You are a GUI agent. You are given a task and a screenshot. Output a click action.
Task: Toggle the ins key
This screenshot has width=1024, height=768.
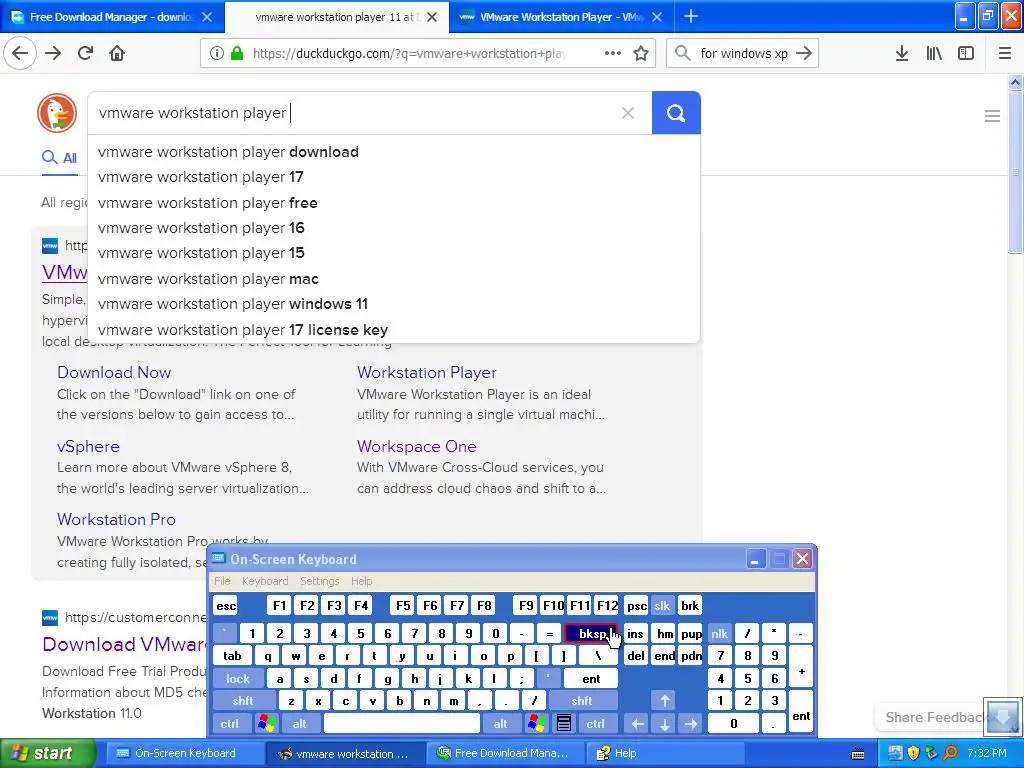635,633
